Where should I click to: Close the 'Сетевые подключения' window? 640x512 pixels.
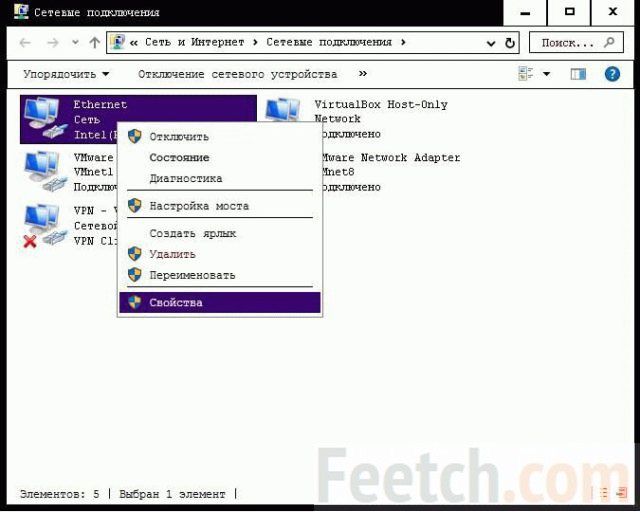tap(613, 12)
